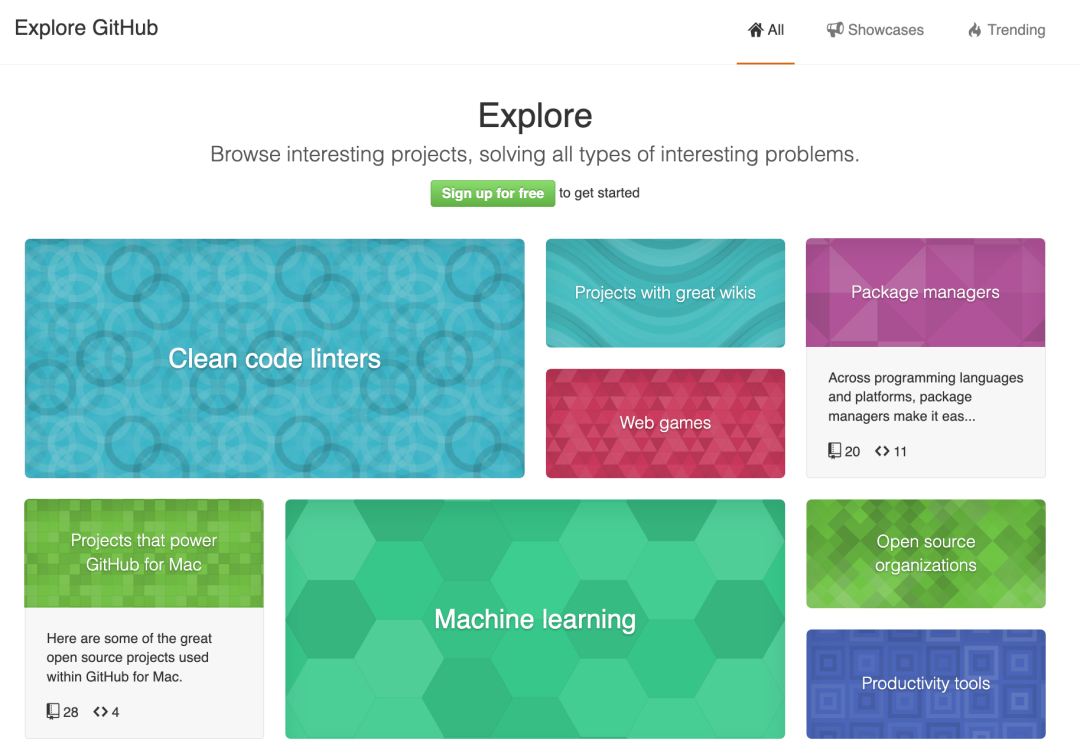Open the Clean code linters showcase
Image resolution: width=1080 pixels, height=753 pixels.
click(275, 358)
